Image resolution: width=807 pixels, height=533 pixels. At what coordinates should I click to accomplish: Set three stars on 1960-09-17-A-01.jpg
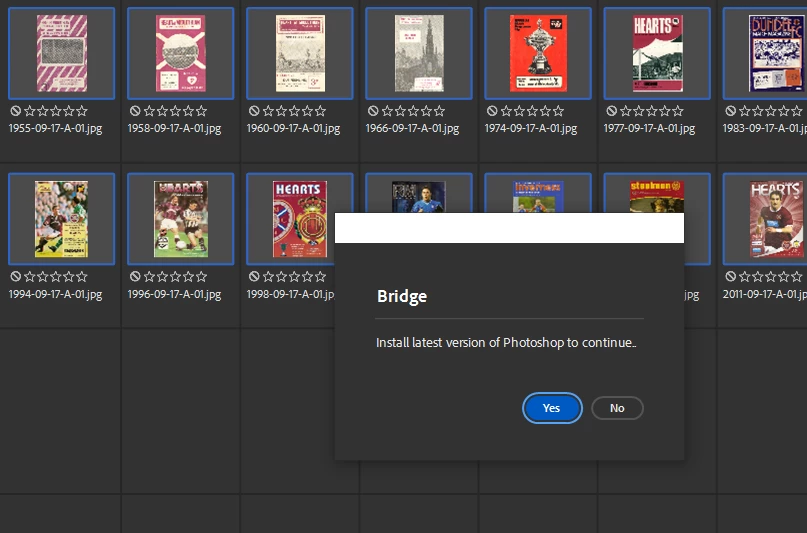click(294, 111)
